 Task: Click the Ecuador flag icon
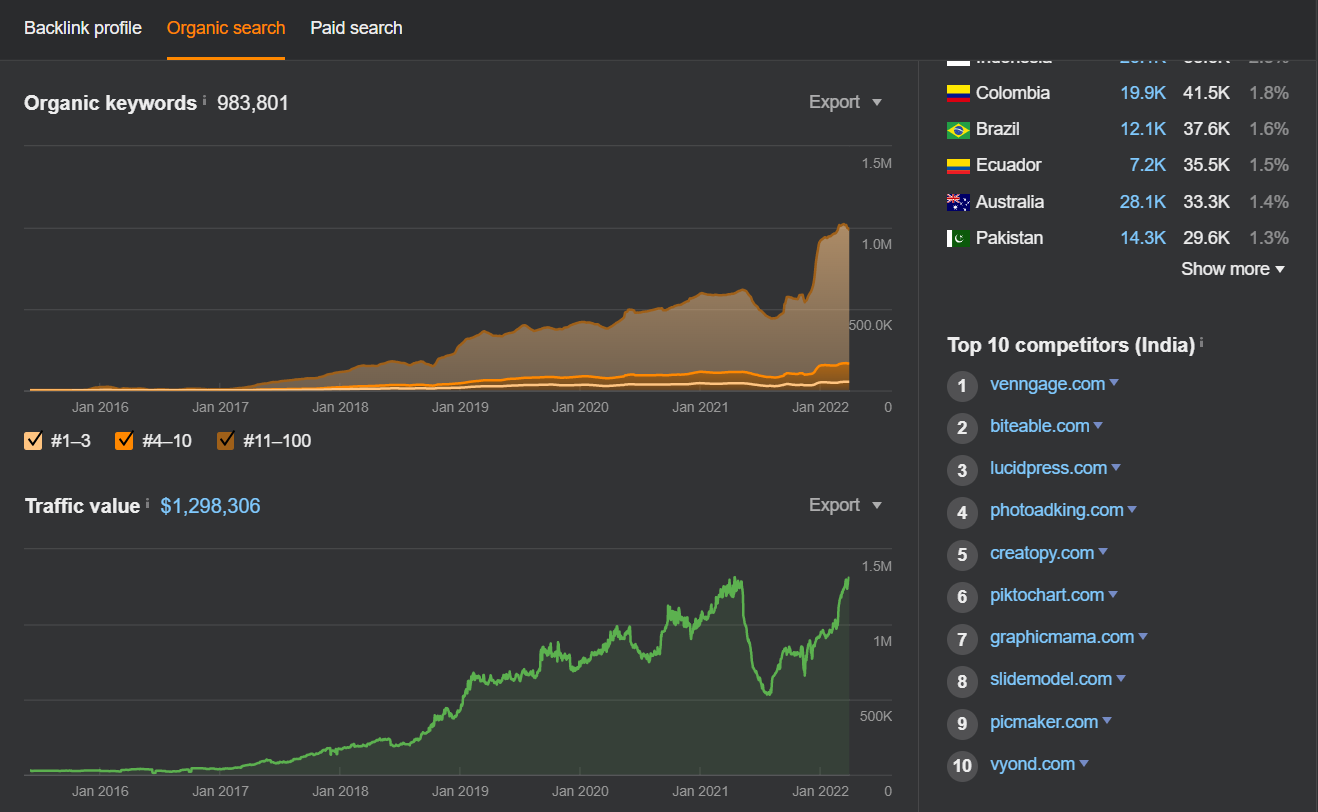tap(958, 166)
